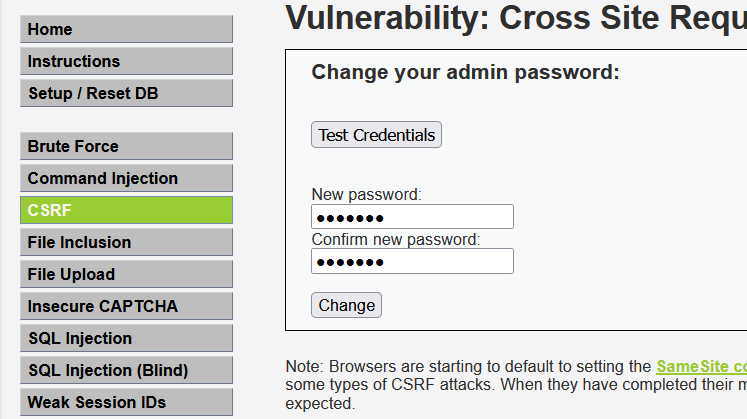Select Insecure CAPTCHA from the sidebar
Viewport: 747px width, 419px height.
pyautogui.click(x=126, y=306)
